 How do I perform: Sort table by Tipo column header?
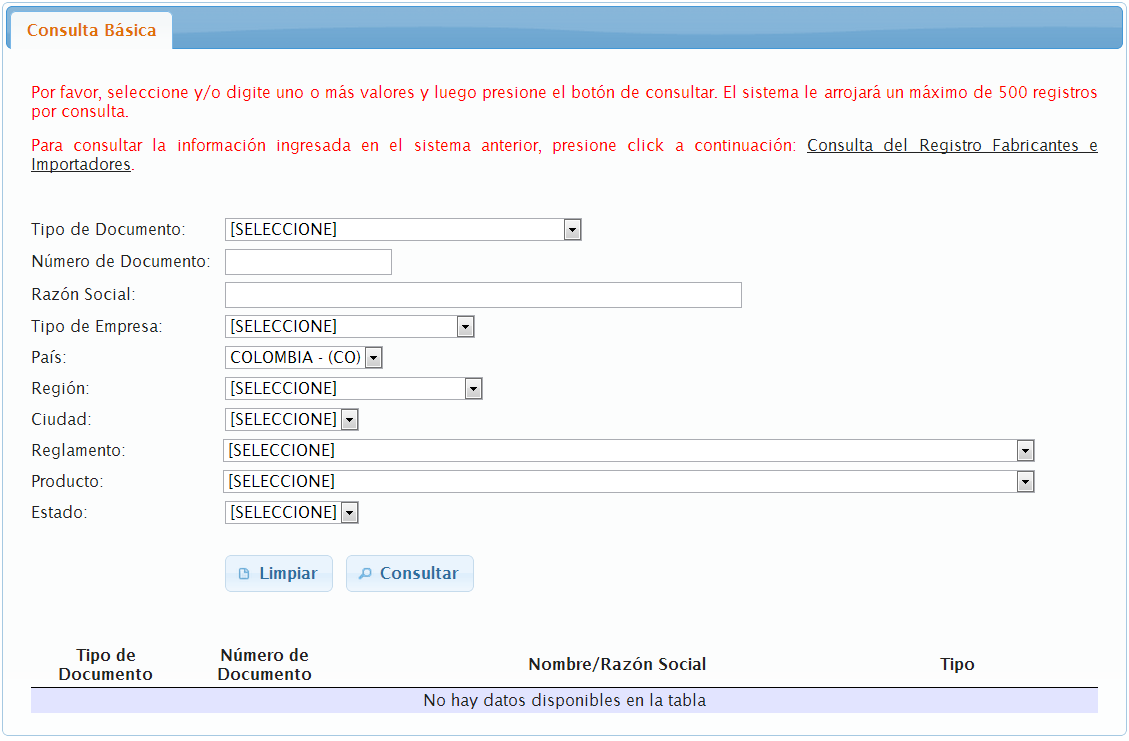[x=957, y=665]
